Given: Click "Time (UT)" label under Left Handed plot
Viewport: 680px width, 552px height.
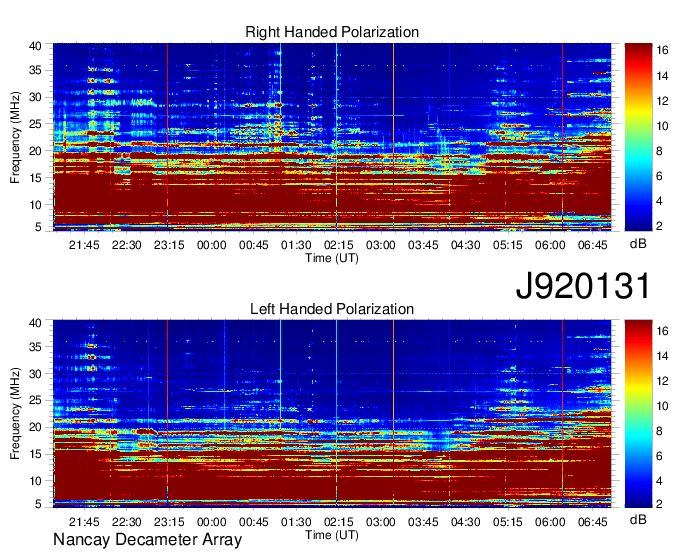Looking at the screenshot, I should (x=332, y=535).
